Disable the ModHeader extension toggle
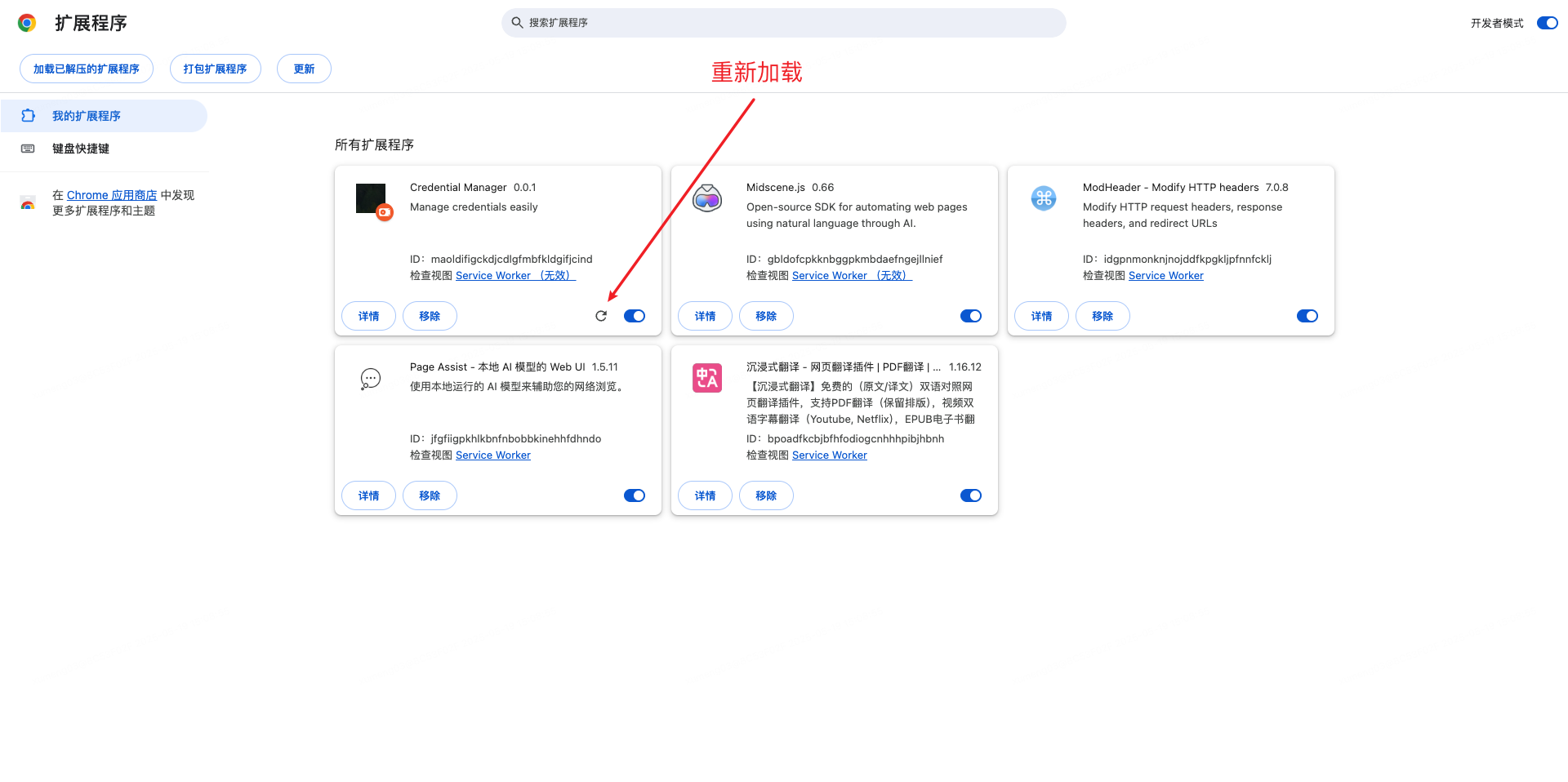Viewport: 1568px width, 782px height. (x=1307, y=316)
